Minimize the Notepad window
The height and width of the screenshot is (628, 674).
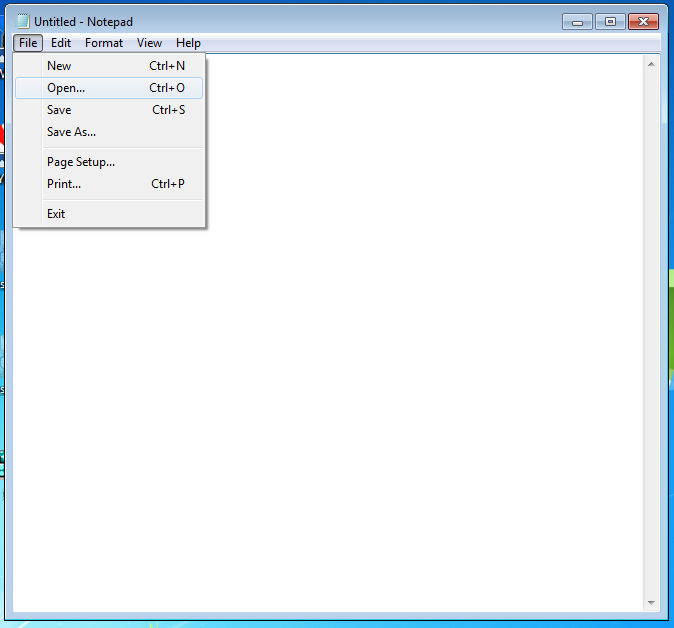[x=577, y=21]
